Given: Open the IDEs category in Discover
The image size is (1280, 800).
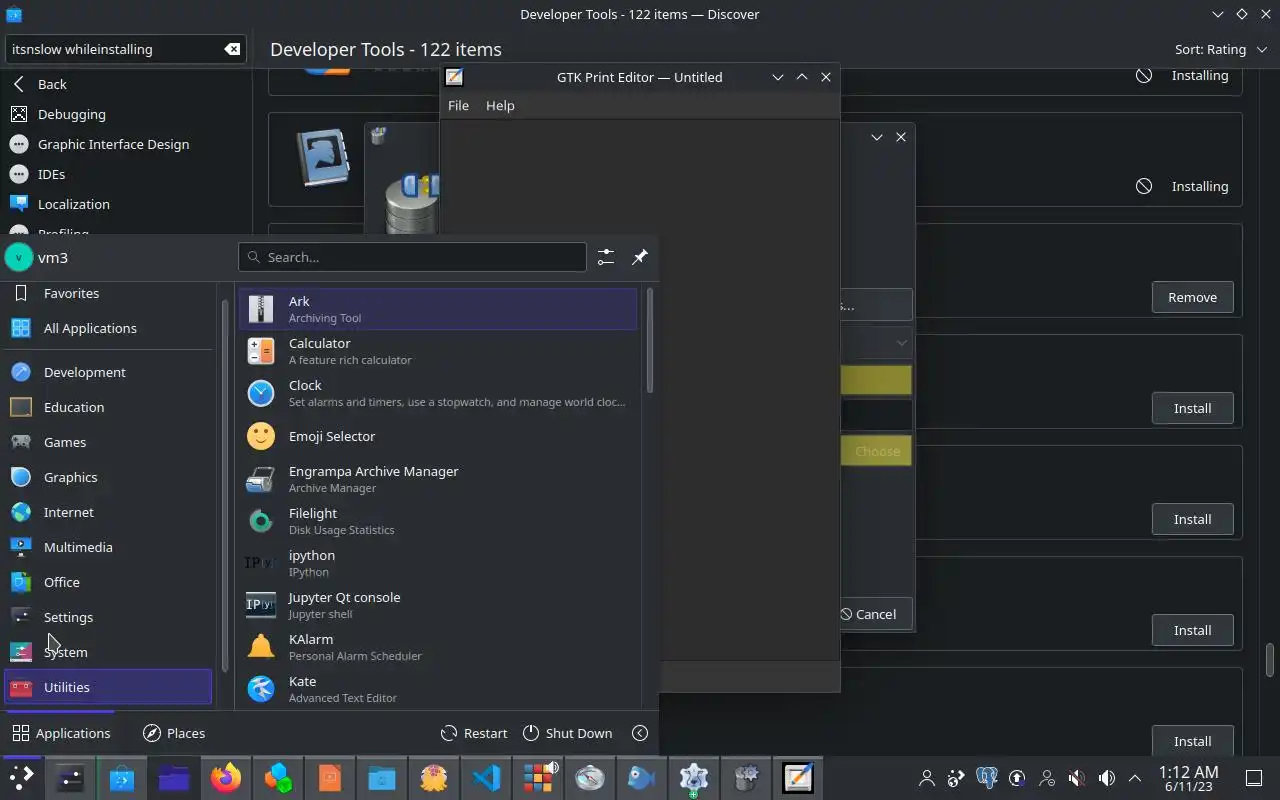Looking at the screenshot, I should pos(126,174).
